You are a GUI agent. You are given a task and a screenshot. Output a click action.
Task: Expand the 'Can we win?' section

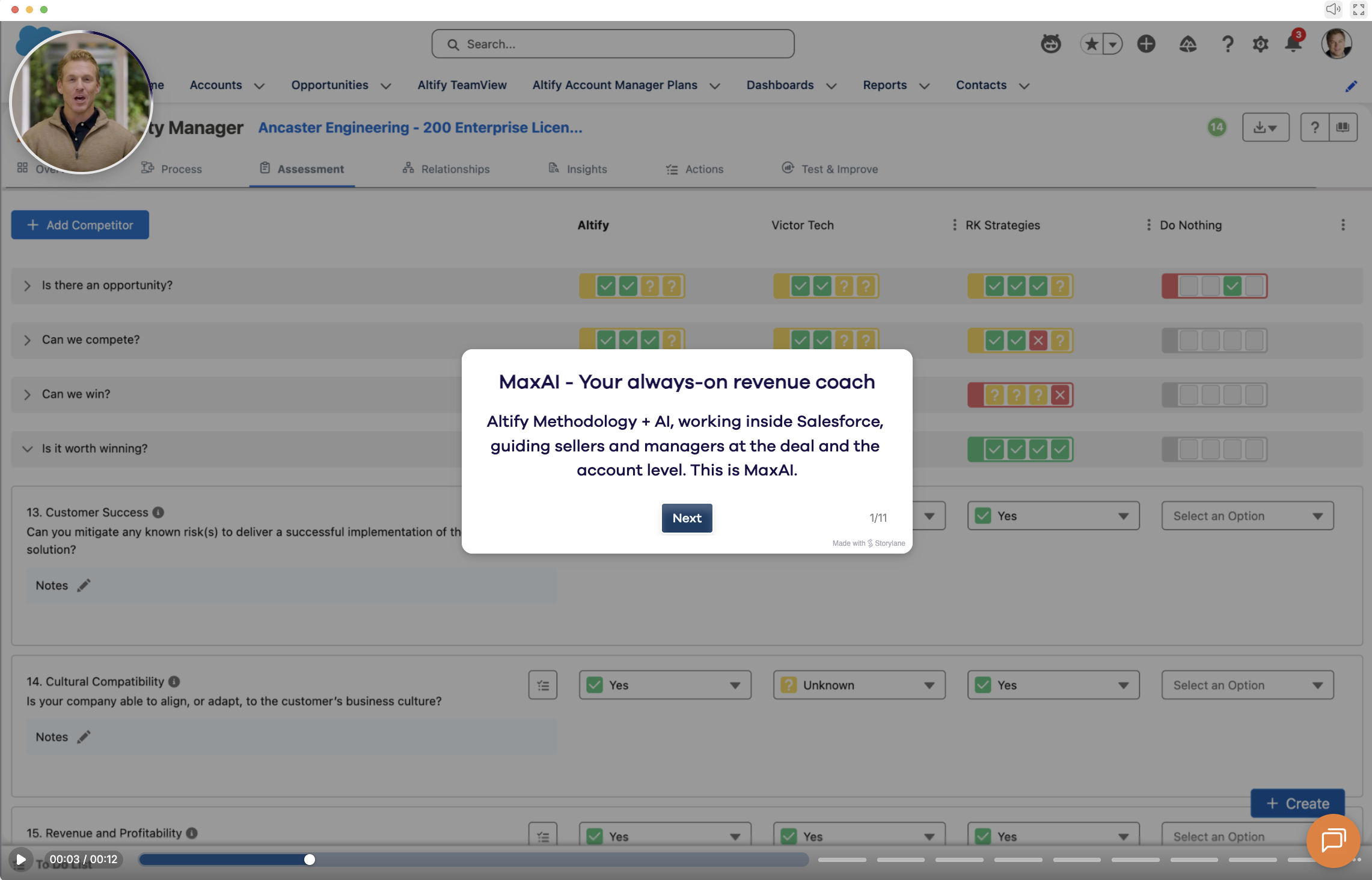tap(27, 394)
